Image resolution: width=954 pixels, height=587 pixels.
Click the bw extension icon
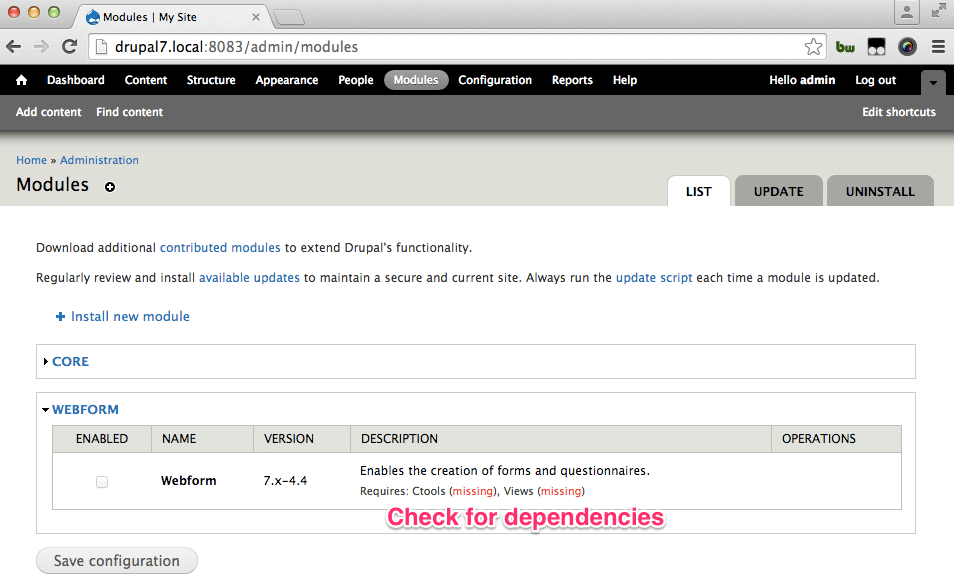click(x=845, y=47)
